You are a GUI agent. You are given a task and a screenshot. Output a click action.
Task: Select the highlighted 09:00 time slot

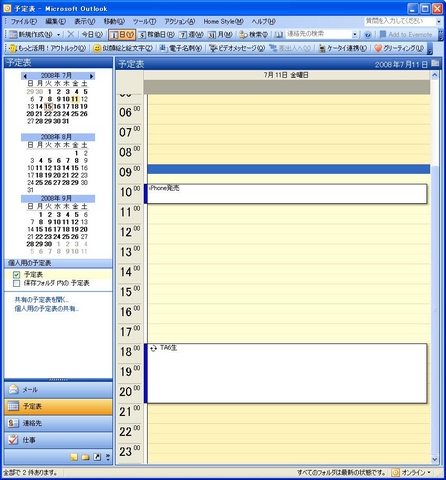click(x=289, y=169)
